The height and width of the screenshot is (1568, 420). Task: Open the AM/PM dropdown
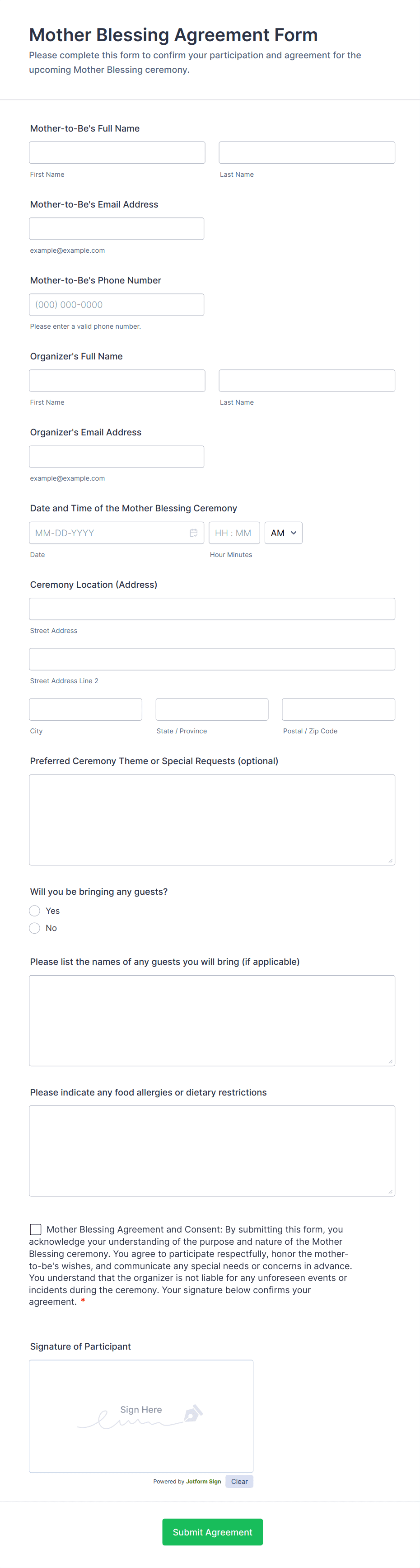coord(283,533)
